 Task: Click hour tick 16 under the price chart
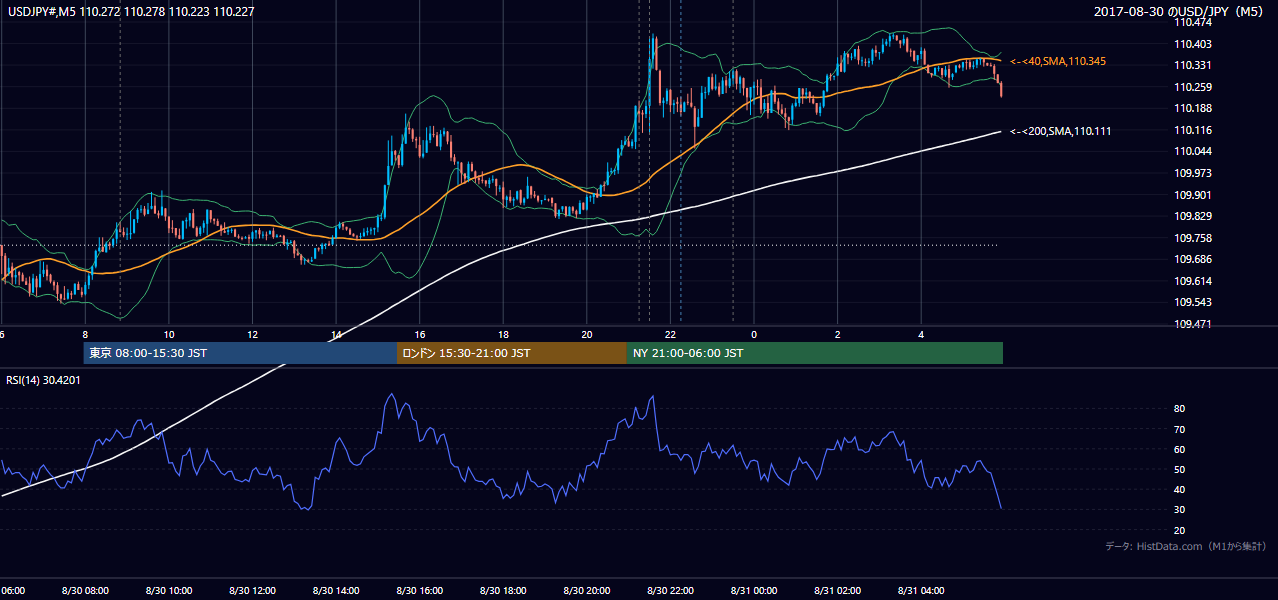tap(420, 334)
